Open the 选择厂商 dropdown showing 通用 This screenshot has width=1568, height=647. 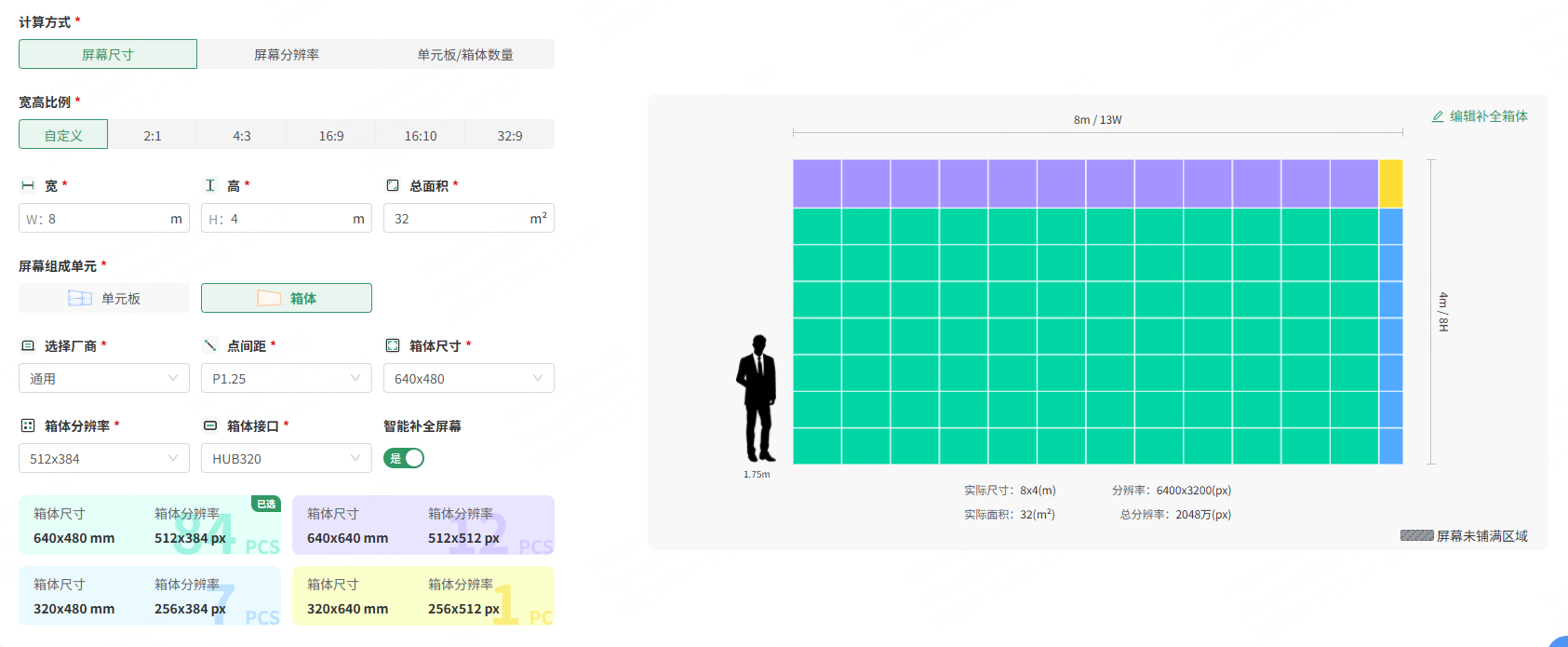103,378
